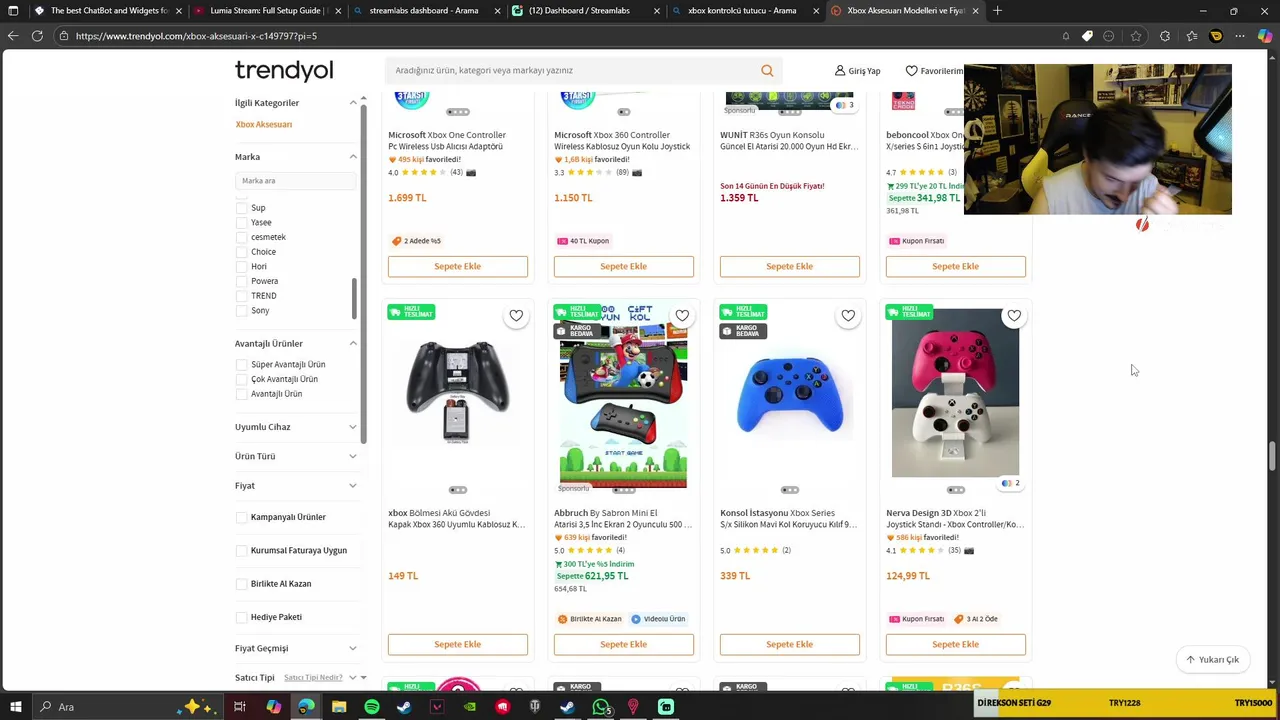Click the Satıcı Tipi Nedir? help link
The height and width of the screenshot is (720, 1280).
[313, 678]
